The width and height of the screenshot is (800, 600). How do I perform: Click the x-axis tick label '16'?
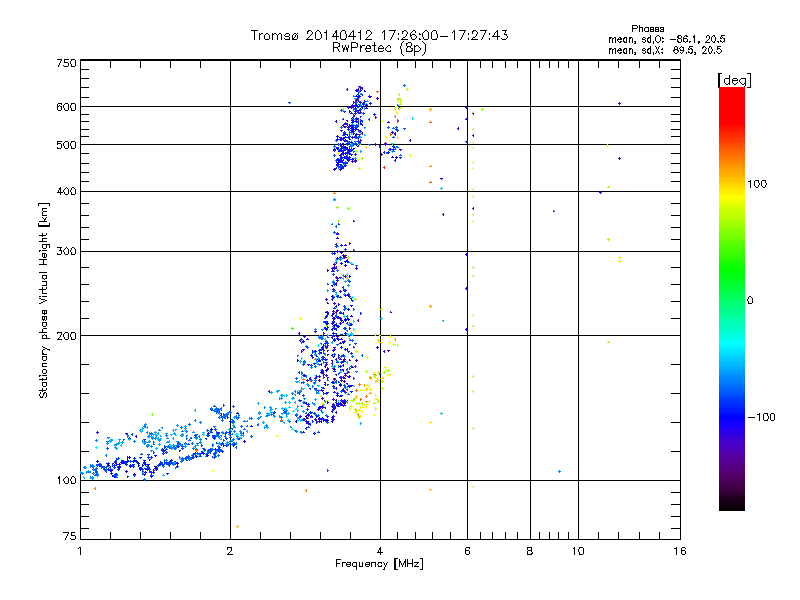[680, 551]
